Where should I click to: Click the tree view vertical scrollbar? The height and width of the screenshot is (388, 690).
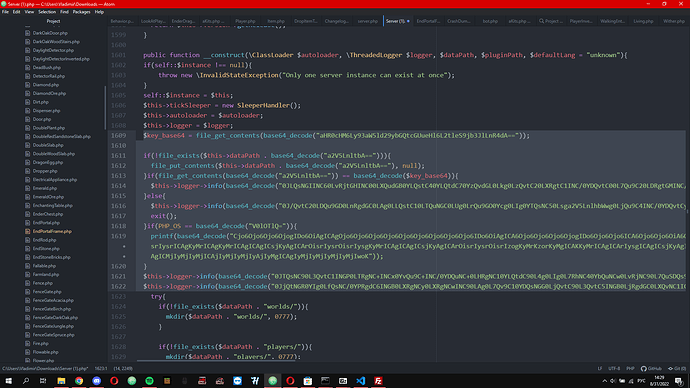pos(105,108)
